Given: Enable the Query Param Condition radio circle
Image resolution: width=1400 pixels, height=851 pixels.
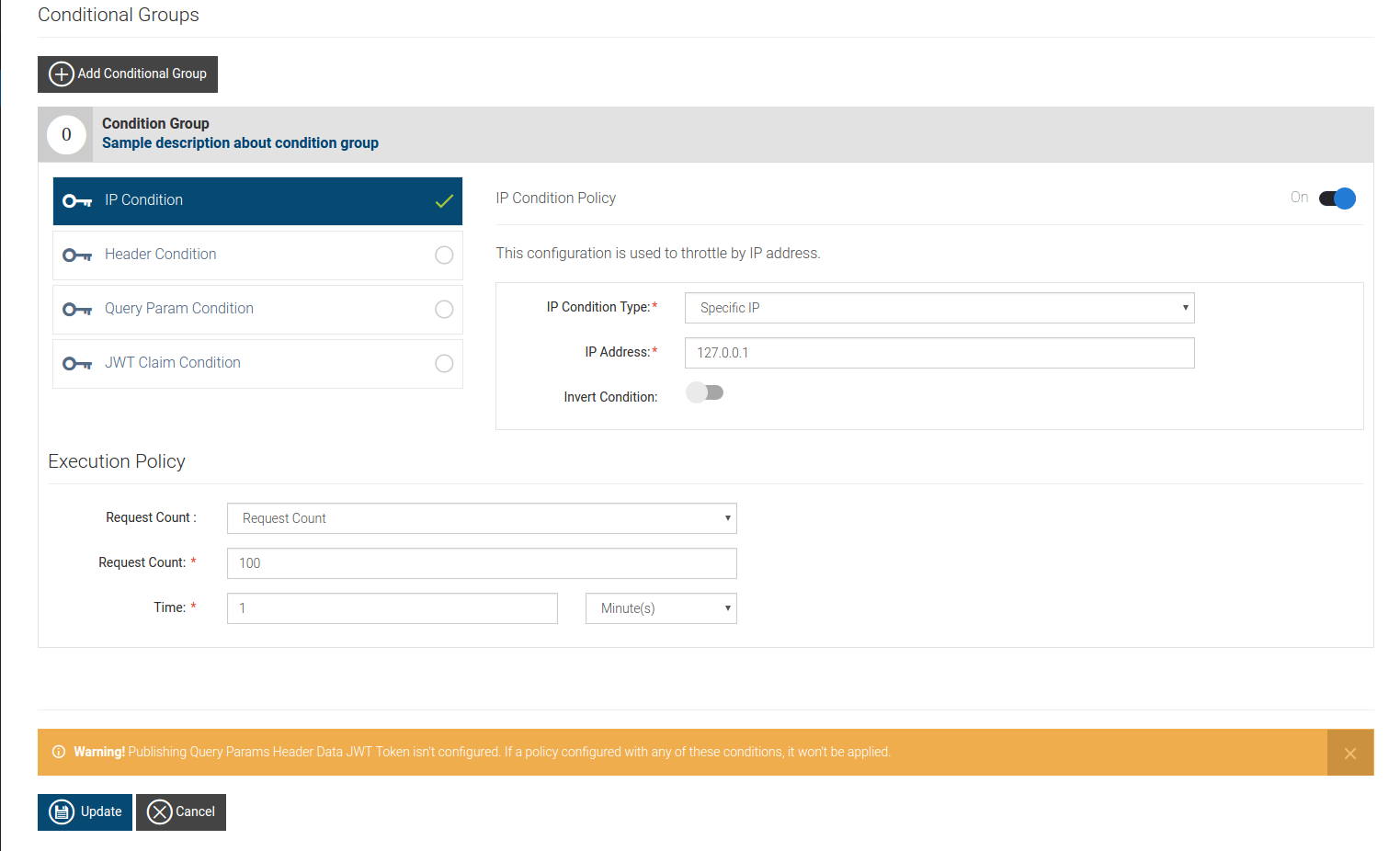Looking at the screenshot, I should coord(444,310).
